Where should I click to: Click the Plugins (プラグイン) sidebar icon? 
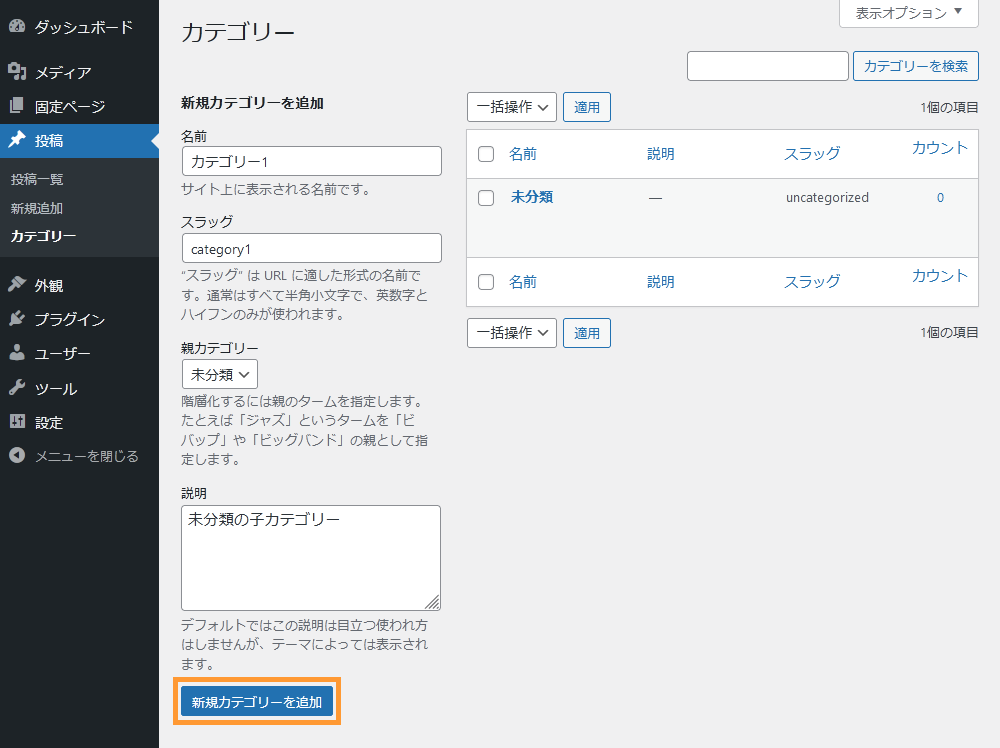(19, 318)
